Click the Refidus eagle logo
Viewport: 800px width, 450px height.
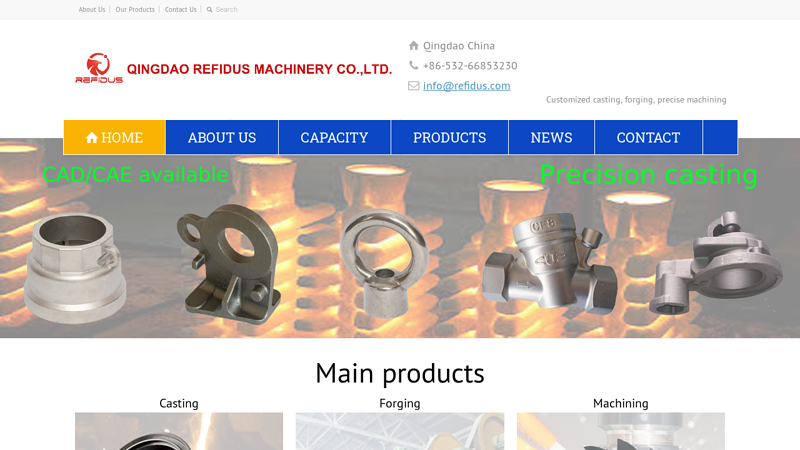(x=99, y=68)
